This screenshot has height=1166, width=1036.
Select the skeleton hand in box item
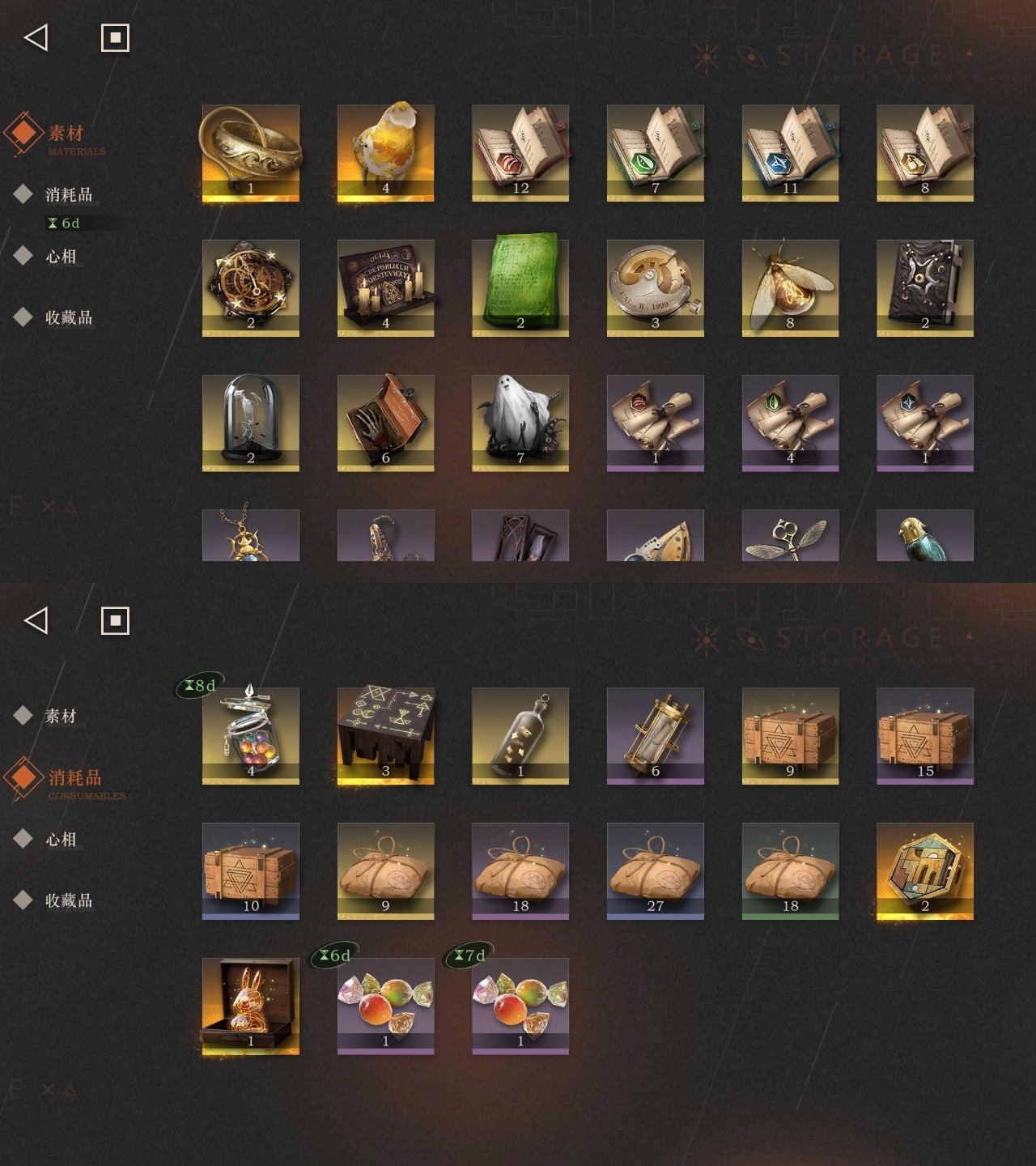point(385,423)
